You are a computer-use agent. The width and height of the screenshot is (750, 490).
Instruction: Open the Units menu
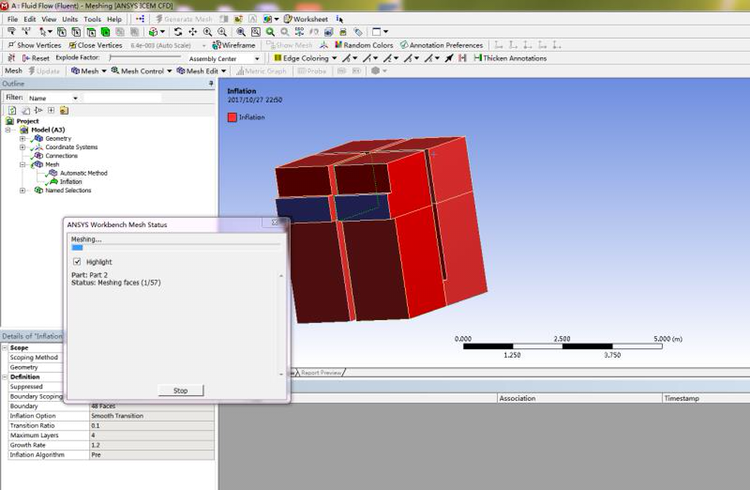(69, 19)
